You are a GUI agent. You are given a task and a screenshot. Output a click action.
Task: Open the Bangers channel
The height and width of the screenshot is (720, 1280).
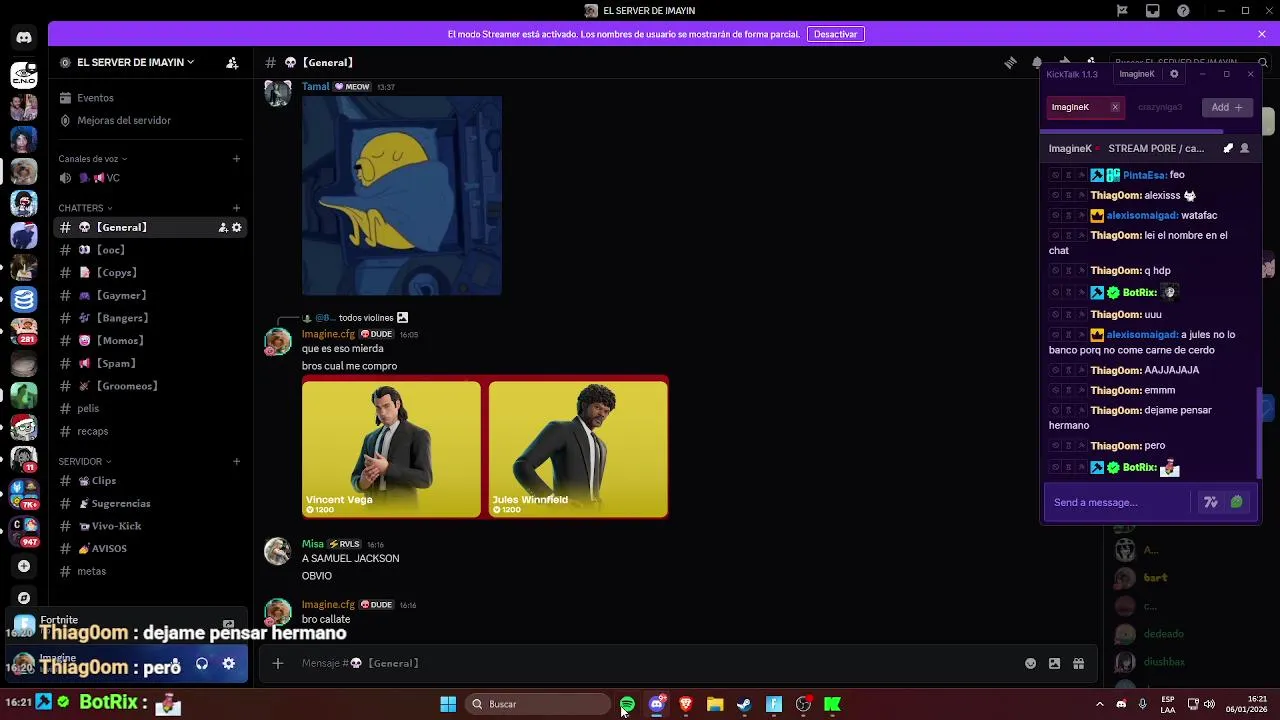[150, 318]
